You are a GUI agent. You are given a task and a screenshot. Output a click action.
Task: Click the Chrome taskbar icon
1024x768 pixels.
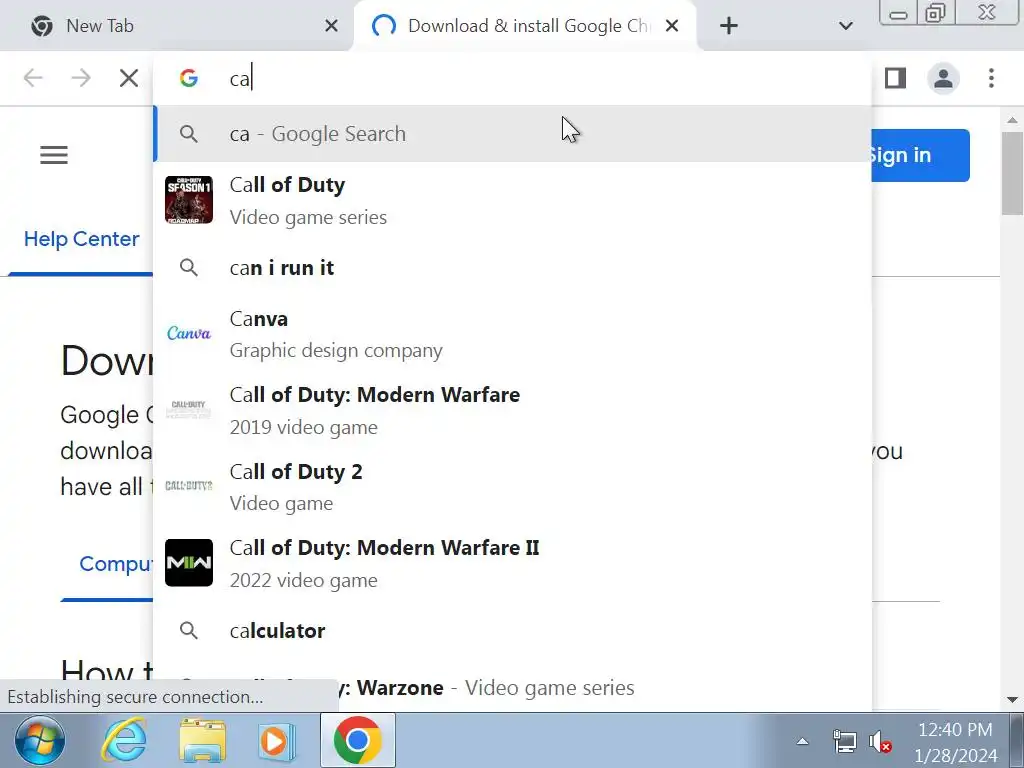[x=357, y=741]
